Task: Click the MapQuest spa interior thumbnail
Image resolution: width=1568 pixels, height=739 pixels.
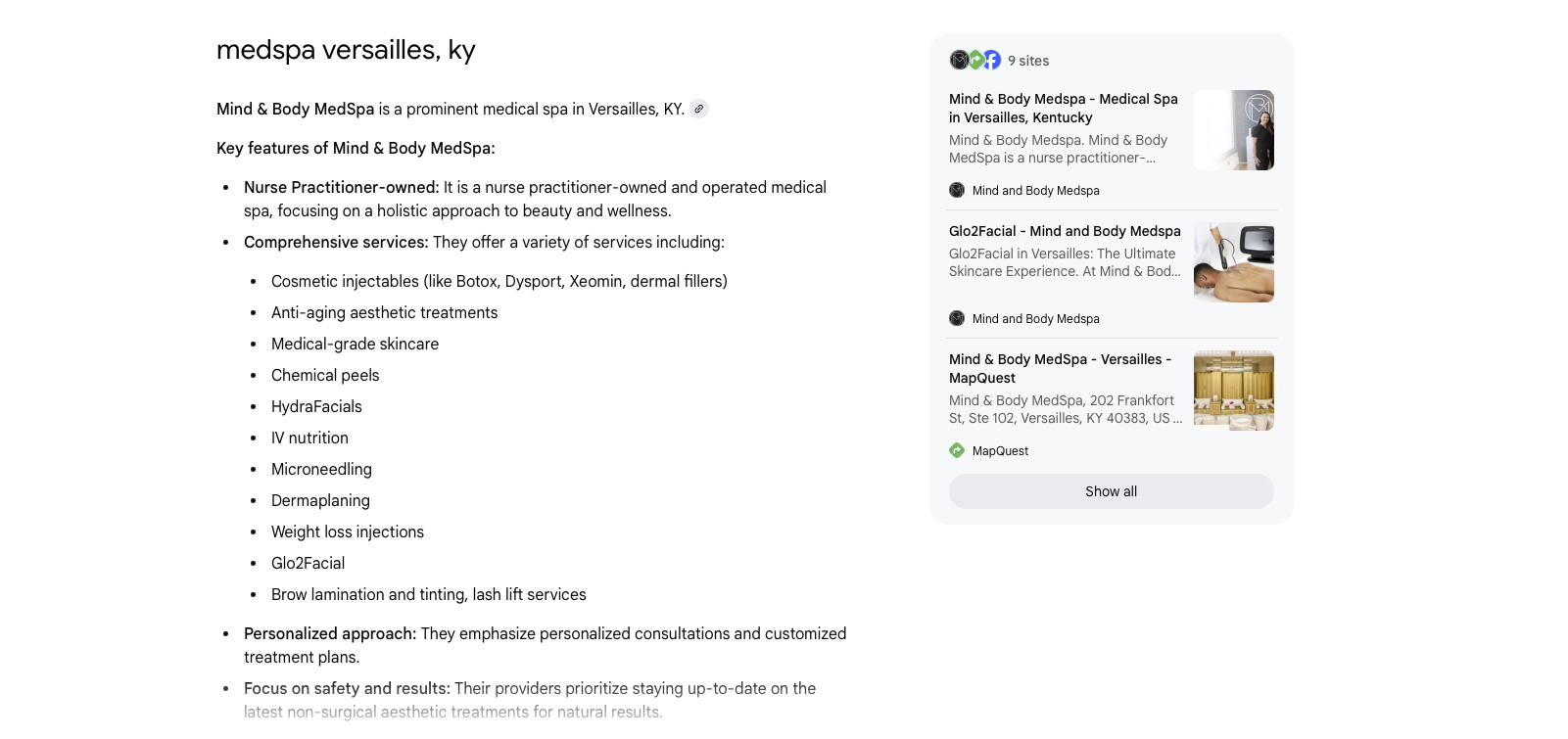Action: coord(1234,391)
